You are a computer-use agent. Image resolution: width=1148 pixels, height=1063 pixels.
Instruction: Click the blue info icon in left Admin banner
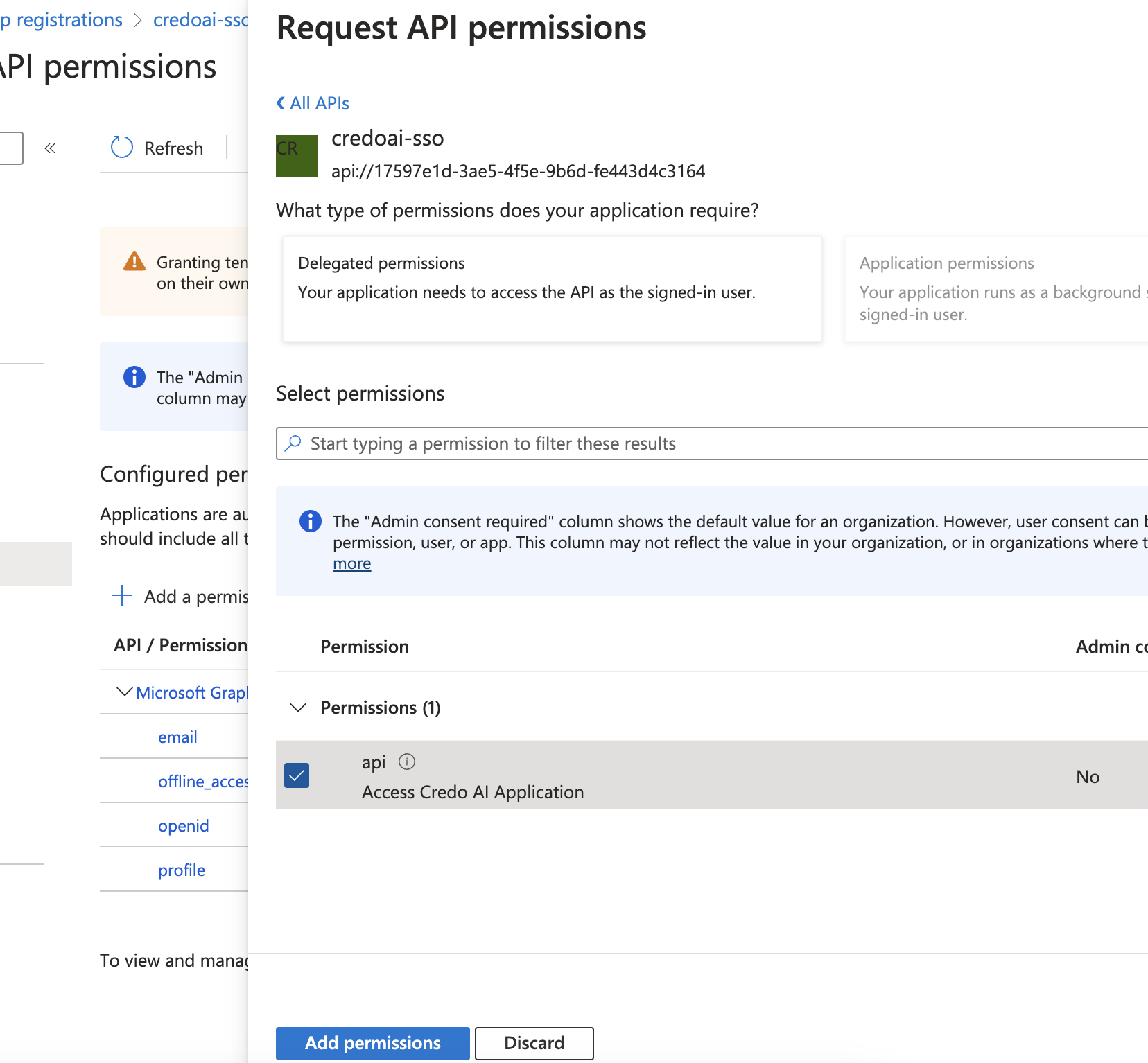(x=134, y=377)
